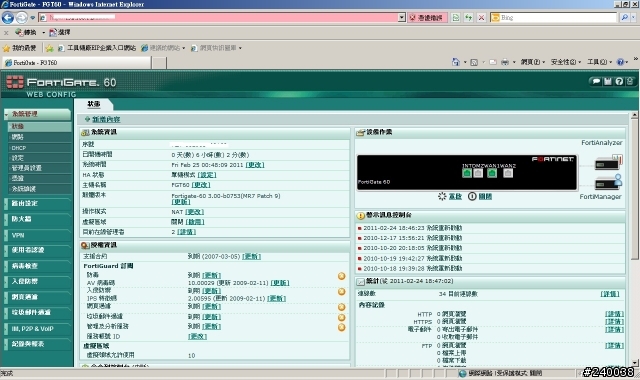Click the 重啟 reboot link under device
Viewport: 640px width, 380px height.
click(455, 196)
